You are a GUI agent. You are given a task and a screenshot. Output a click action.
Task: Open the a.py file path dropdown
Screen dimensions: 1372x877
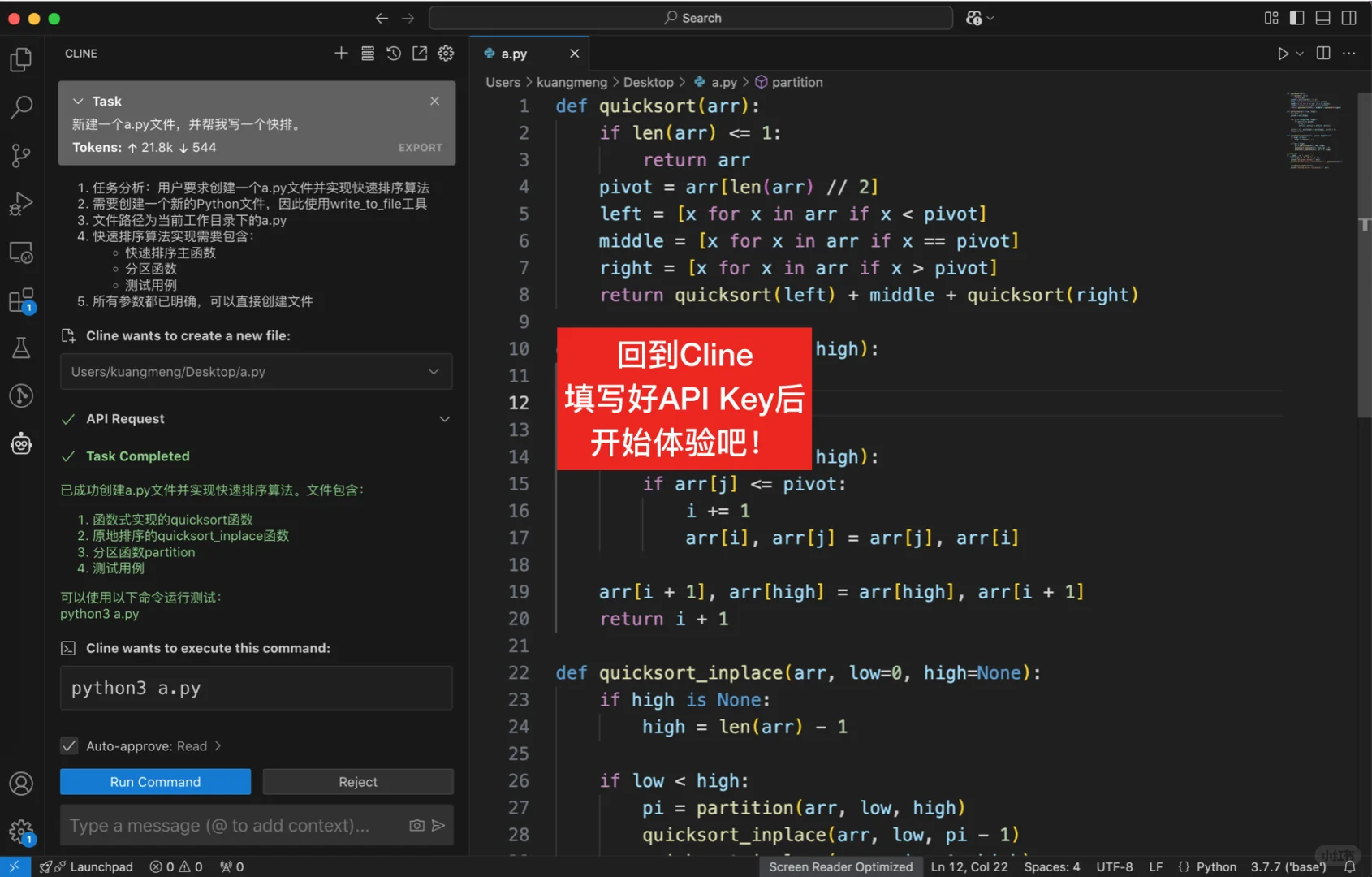click(434, 372)
